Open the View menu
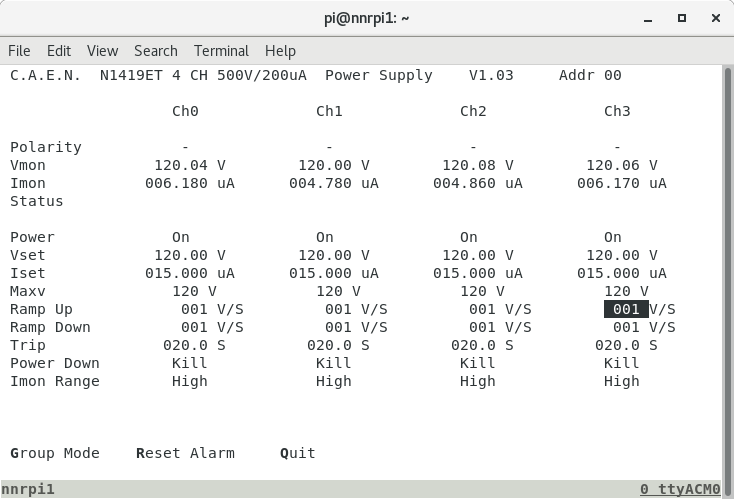Viewport: 734px width, 499px height. (x=102, y=51)
